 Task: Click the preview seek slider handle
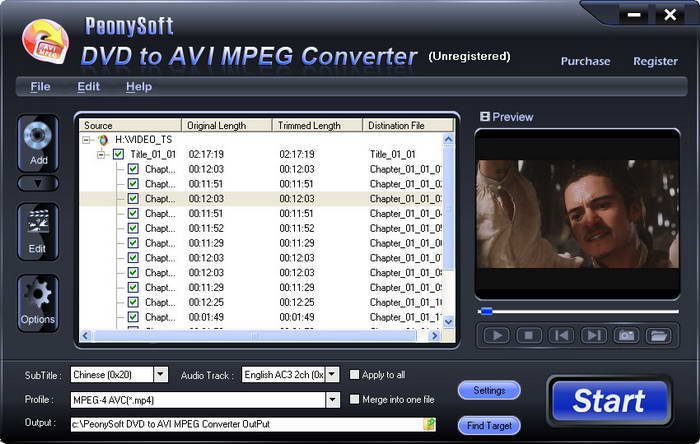(x=486, y=311)
